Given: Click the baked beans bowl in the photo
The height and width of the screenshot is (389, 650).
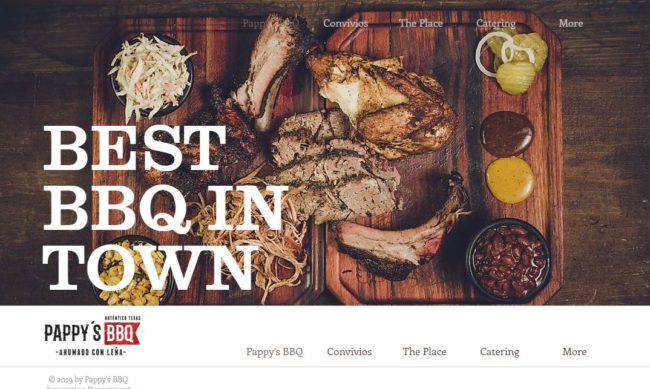Looking at the screenshot, I should [509, 260].
